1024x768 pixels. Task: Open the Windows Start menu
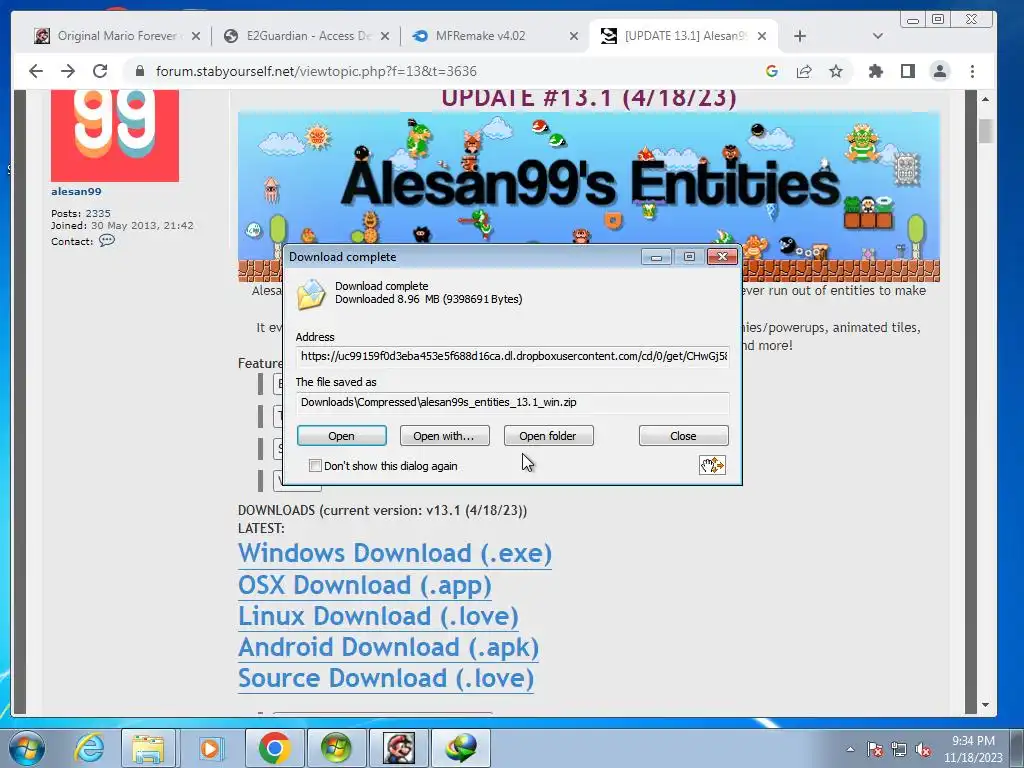pos(27,748)
